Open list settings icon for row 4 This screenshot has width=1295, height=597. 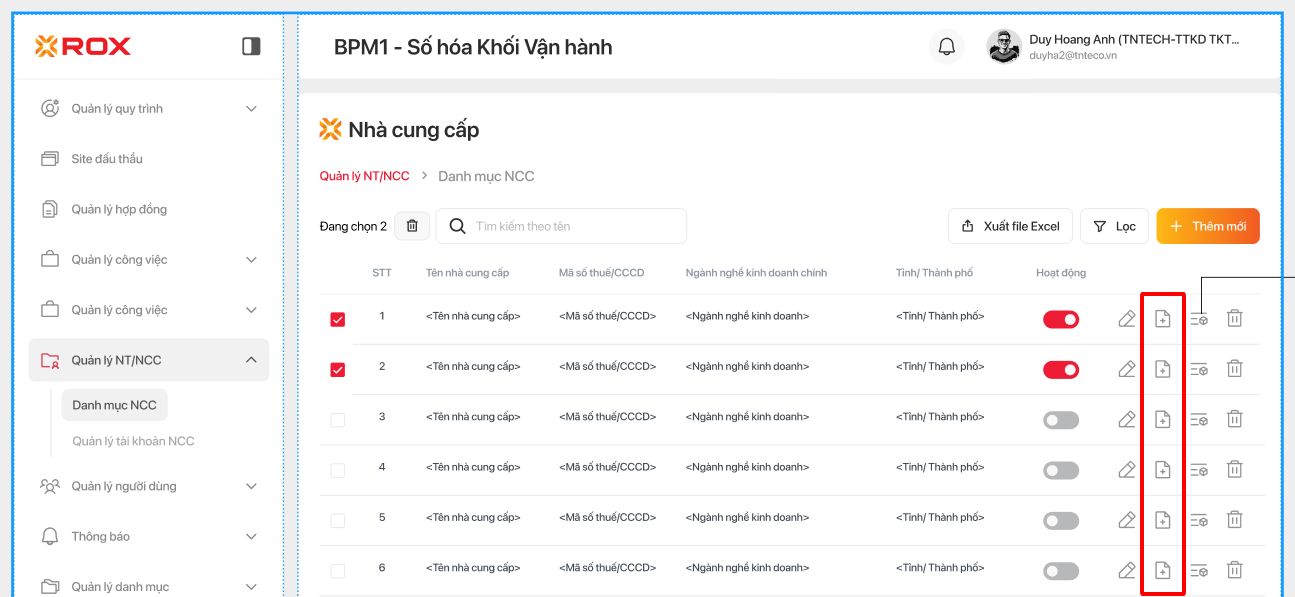tap(1199, 470)
